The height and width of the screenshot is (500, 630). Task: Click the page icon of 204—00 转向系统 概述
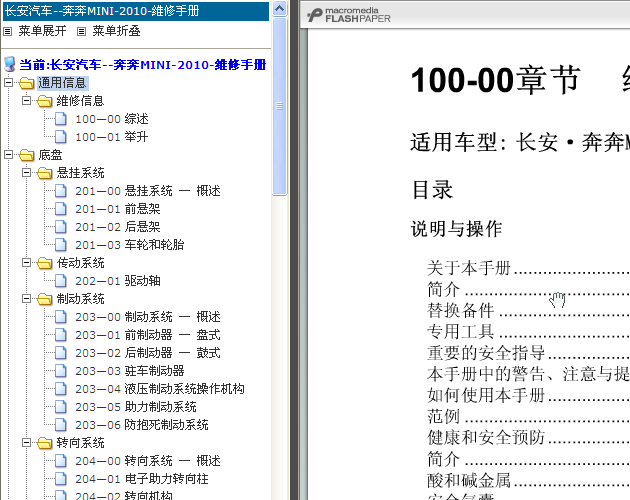(61, 461)
